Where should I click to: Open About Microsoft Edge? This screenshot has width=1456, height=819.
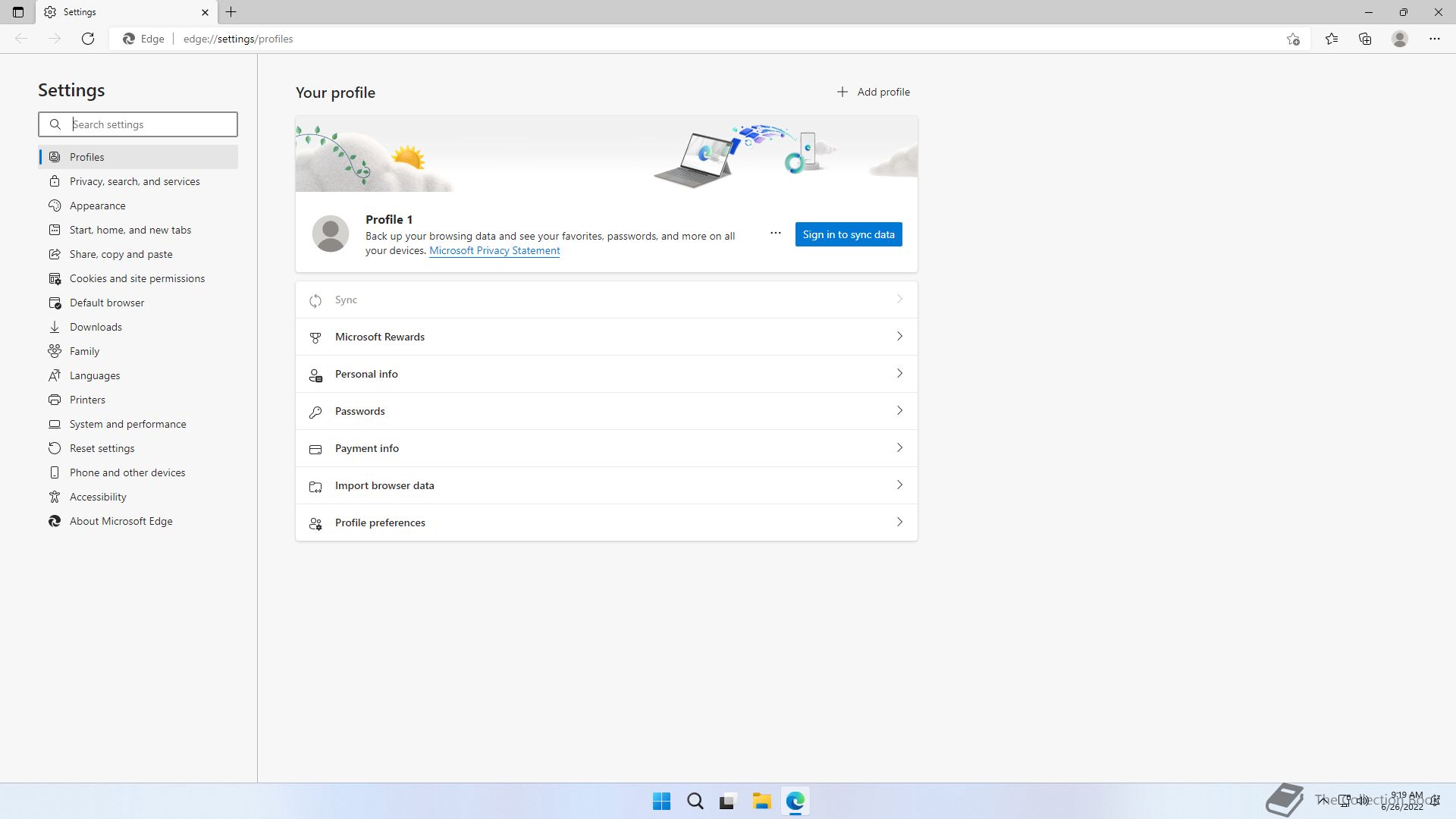click(x=138, y=521)
